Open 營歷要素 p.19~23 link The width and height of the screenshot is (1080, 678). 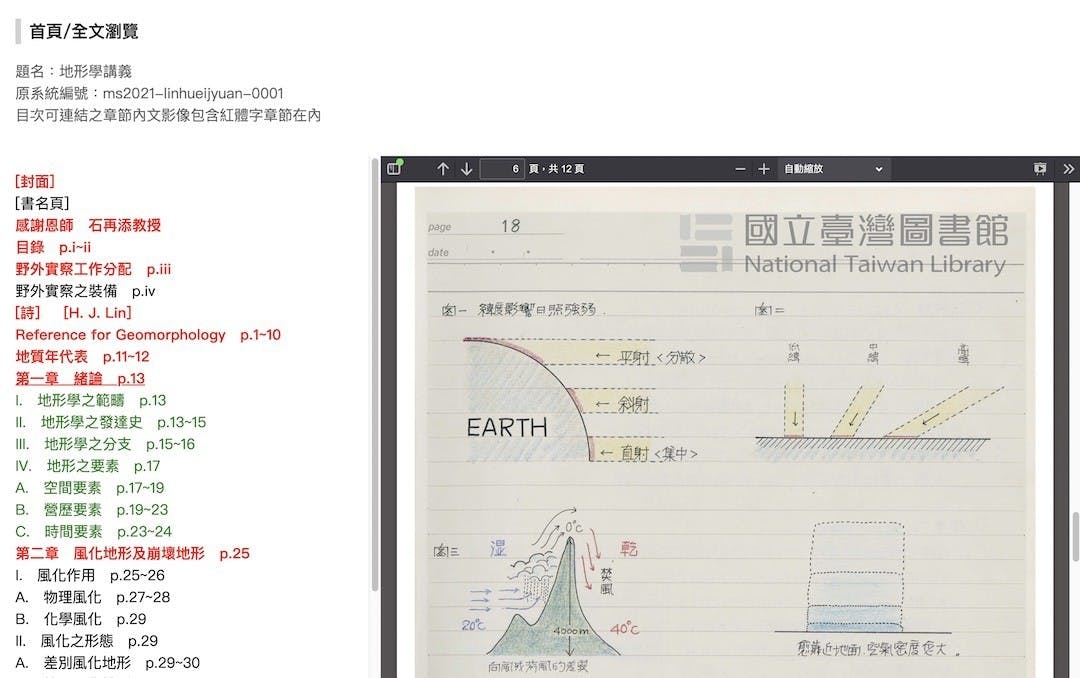[x=92, y=510]
